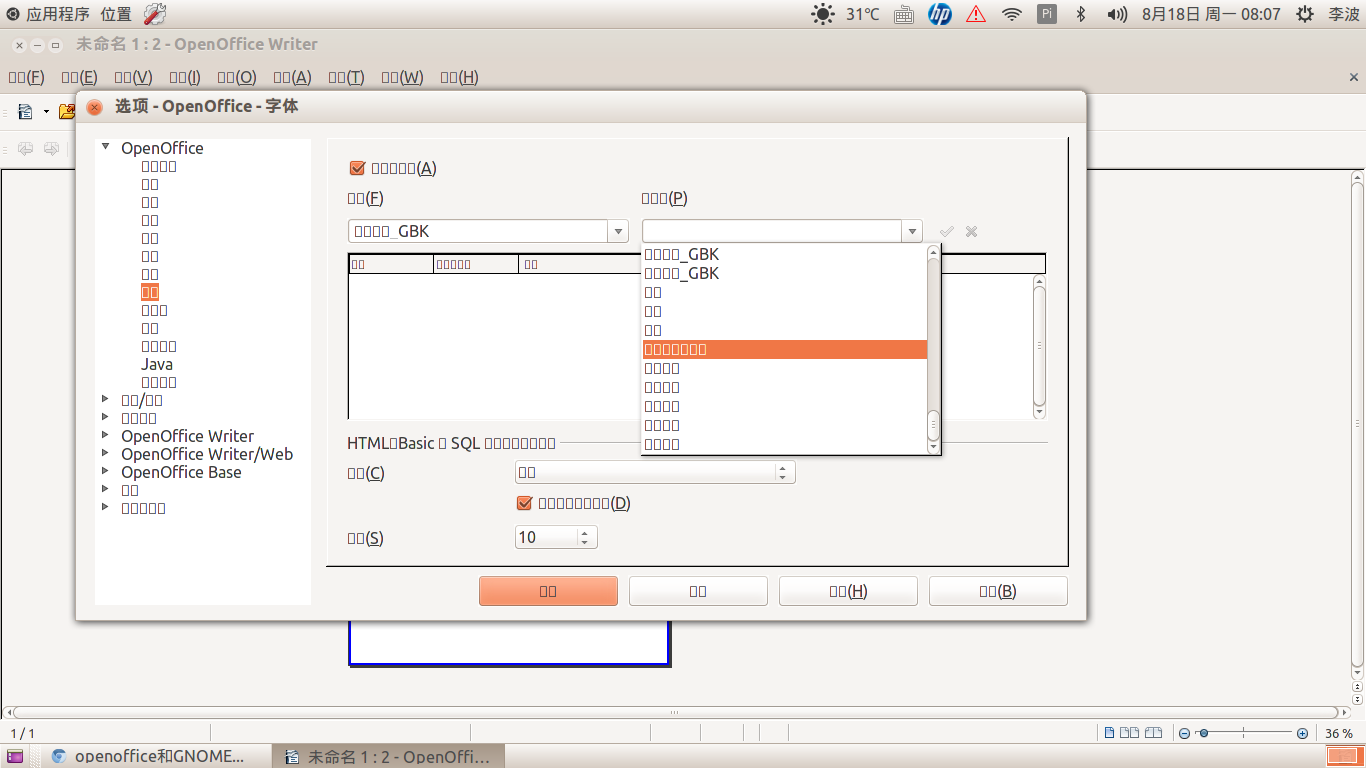Open the (O) menu in the menu bar
The height and width of the screenshot is (768, 1366).
237,77
